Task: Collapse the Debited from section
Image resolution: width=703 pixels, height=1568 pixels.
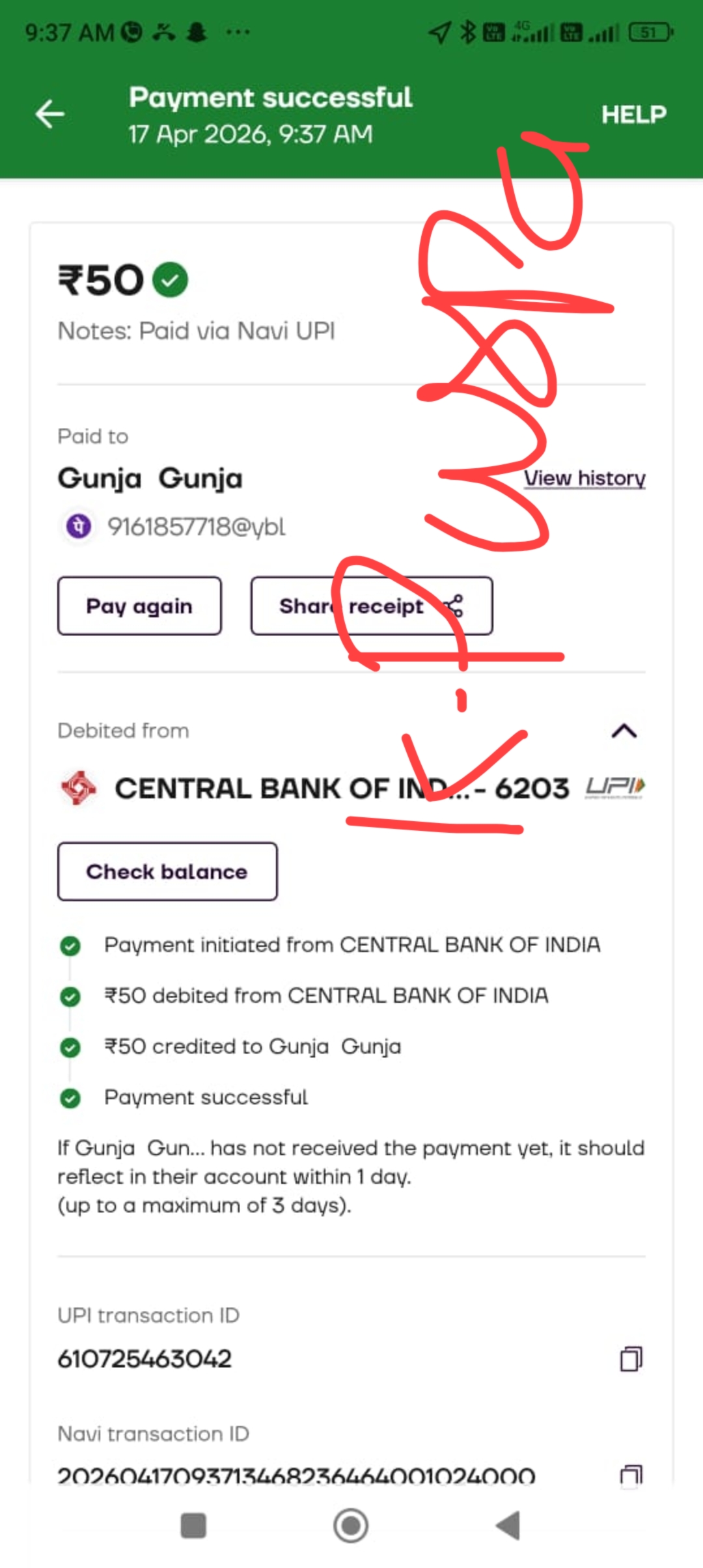Action: (x=624, y=731)
